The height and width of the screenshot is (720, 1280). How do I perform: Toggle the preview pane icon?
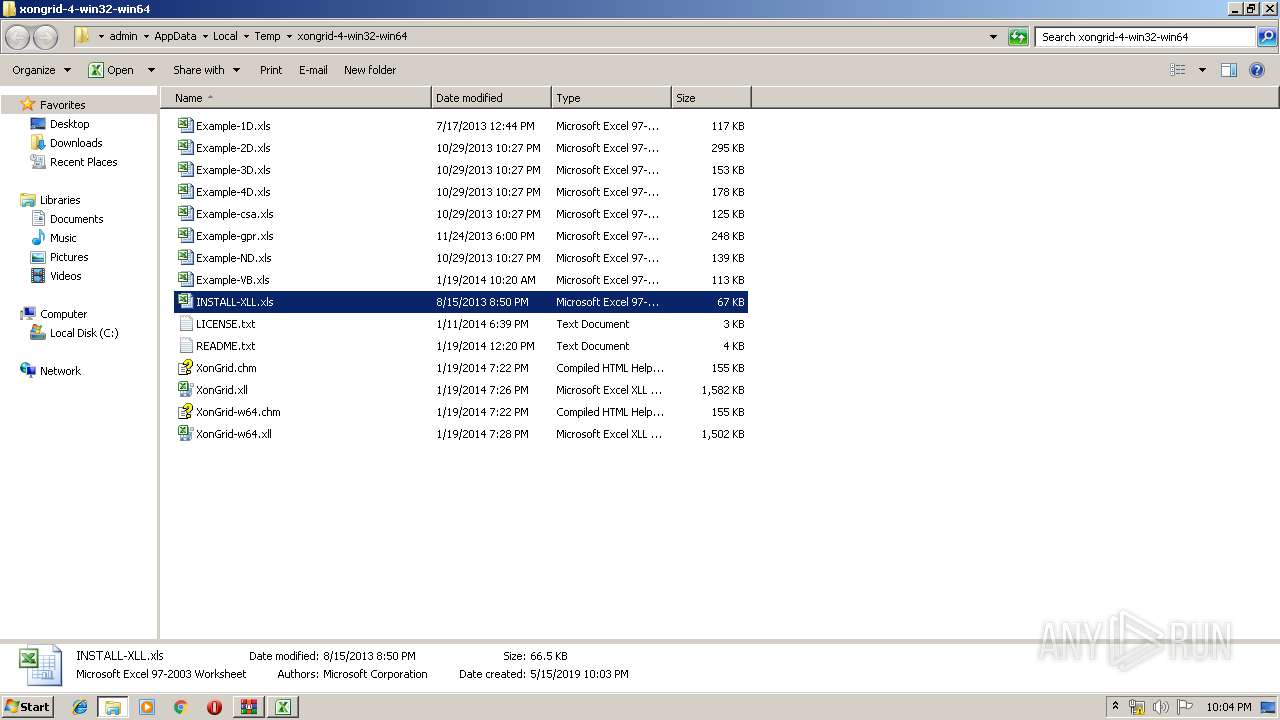click(x=1229, y=70)
